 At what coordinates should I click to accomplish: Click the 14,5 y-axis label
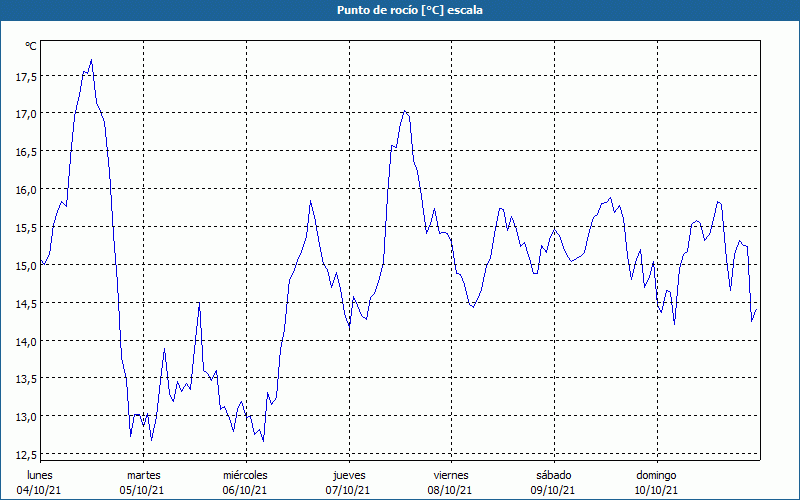(26, 303)
